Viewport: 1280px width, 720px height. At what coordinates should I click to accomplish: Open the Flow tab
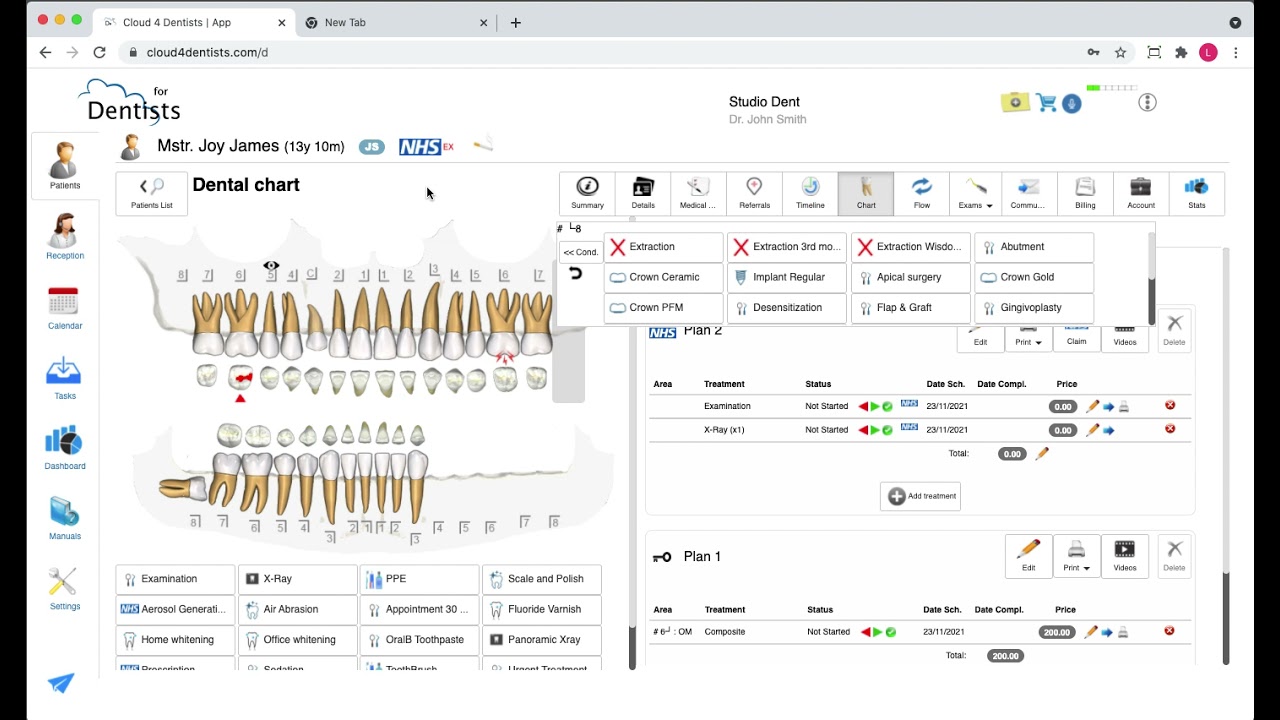922,193
